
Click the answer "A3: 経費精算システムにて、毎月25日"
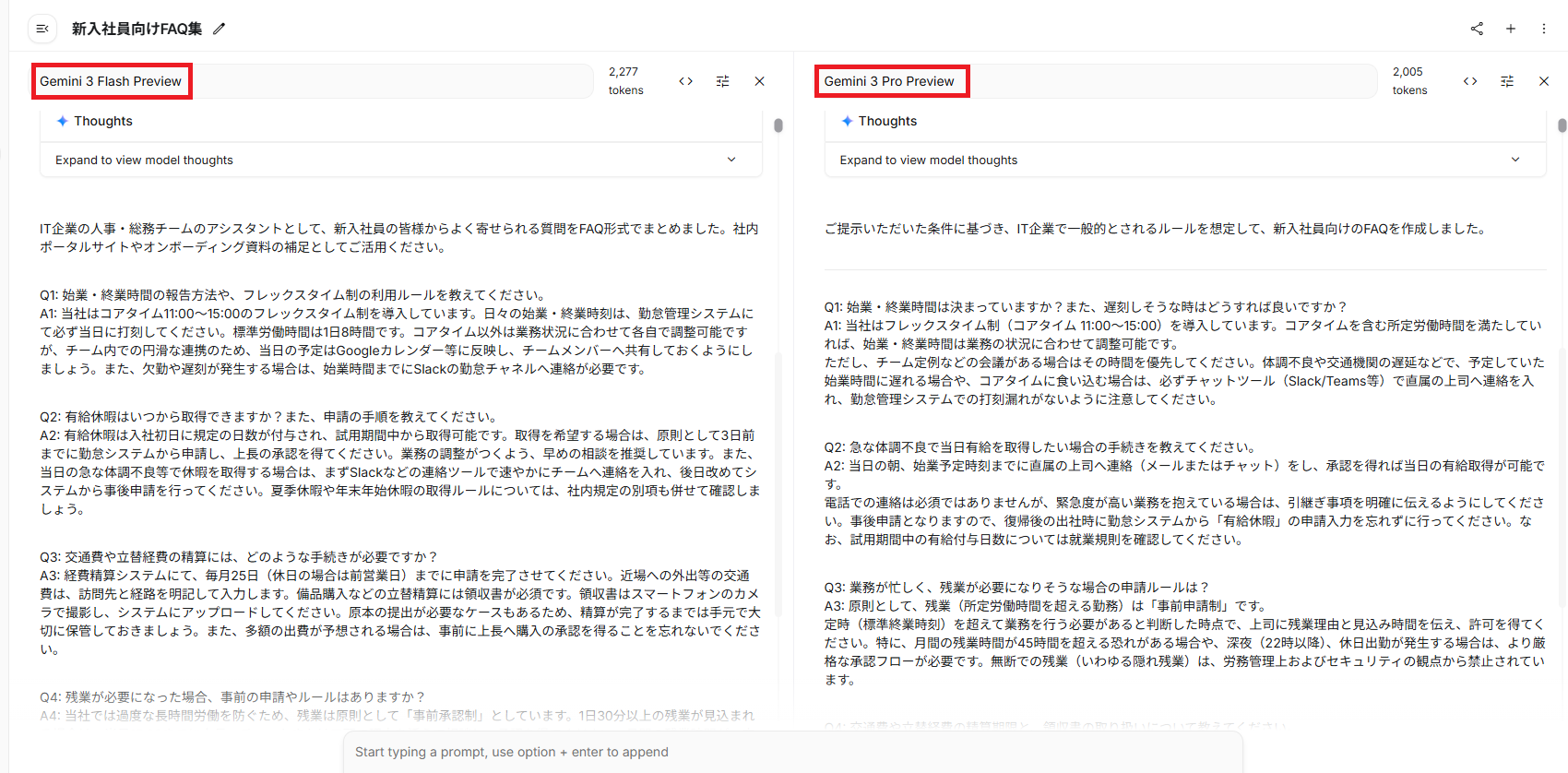point(400,612)
